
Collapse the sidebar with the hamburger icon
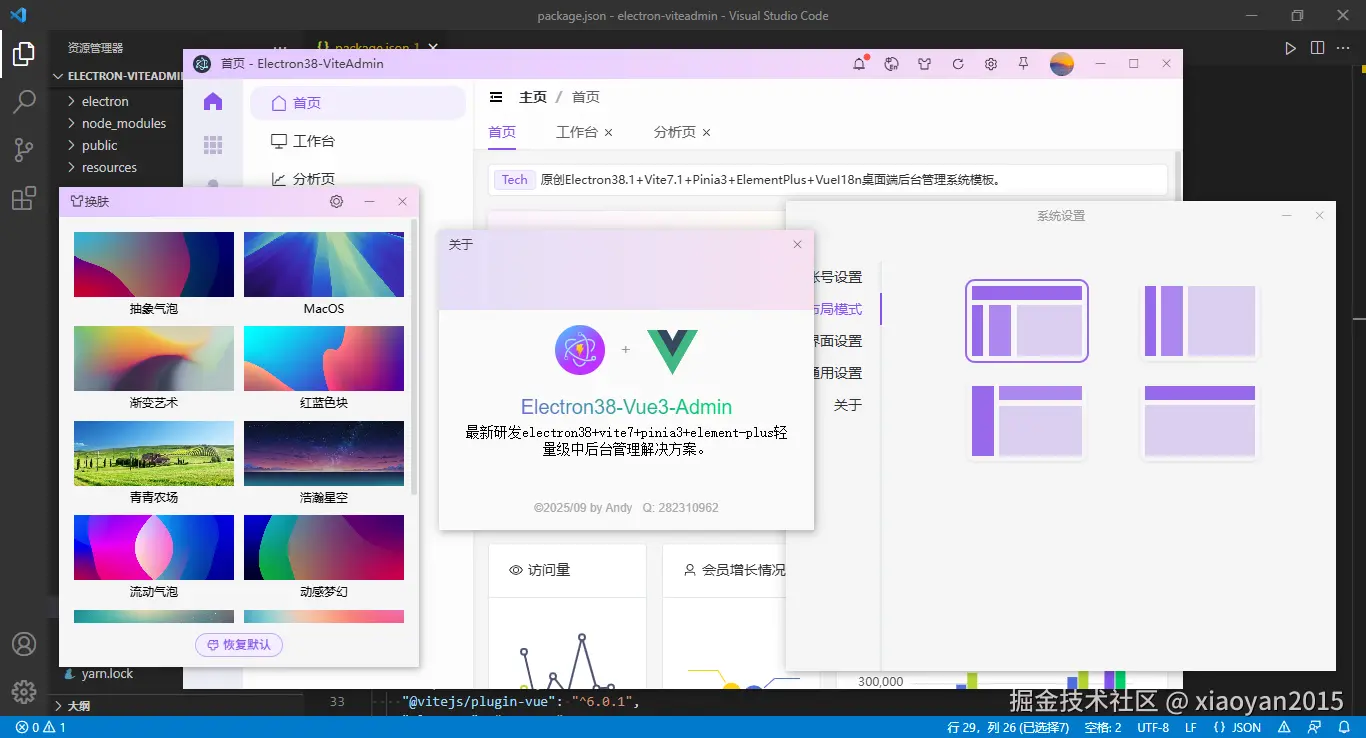(497, 96)
